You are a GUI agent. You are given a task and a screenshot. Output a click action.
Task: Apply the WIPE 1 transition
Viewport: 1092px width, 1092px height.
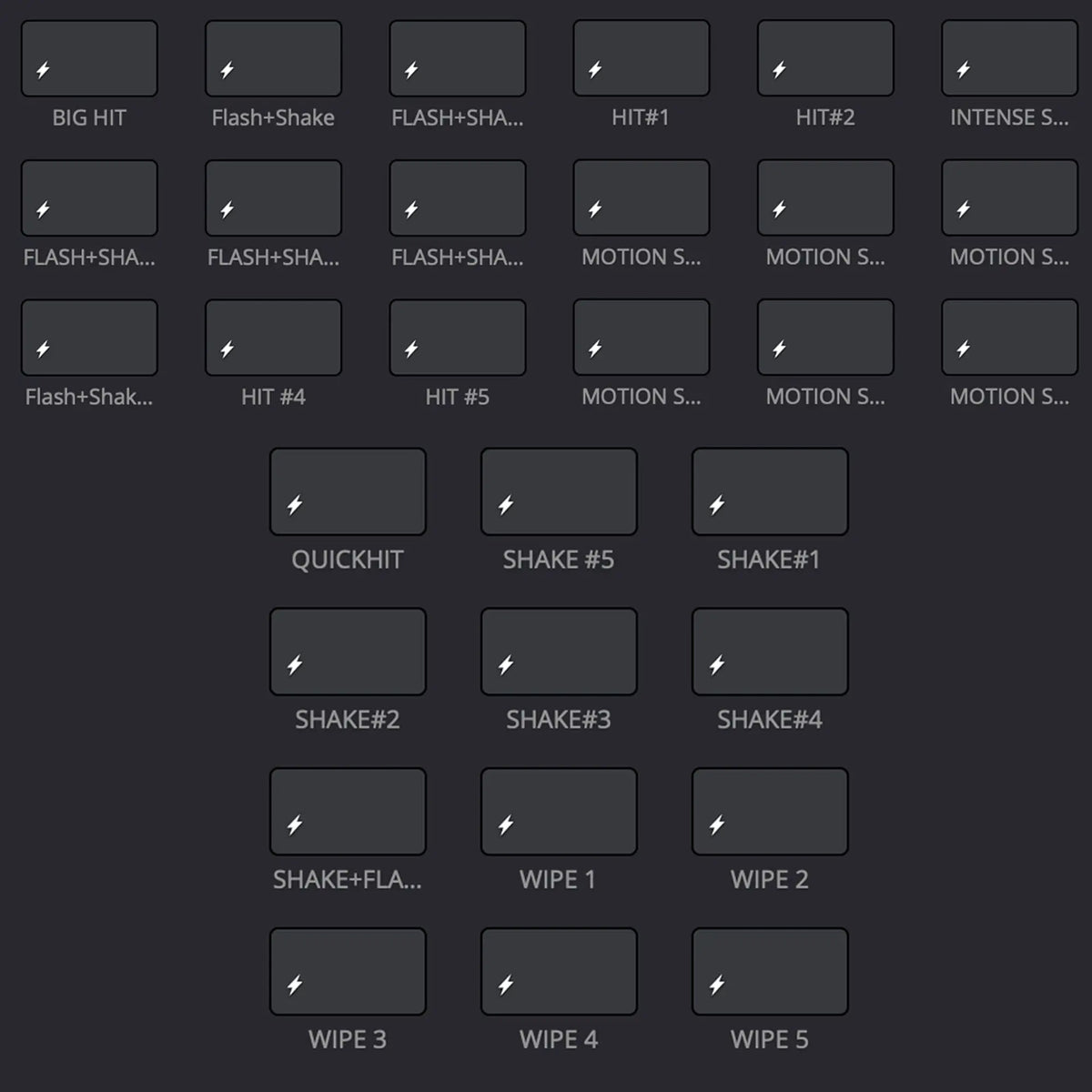coord(559,811)
